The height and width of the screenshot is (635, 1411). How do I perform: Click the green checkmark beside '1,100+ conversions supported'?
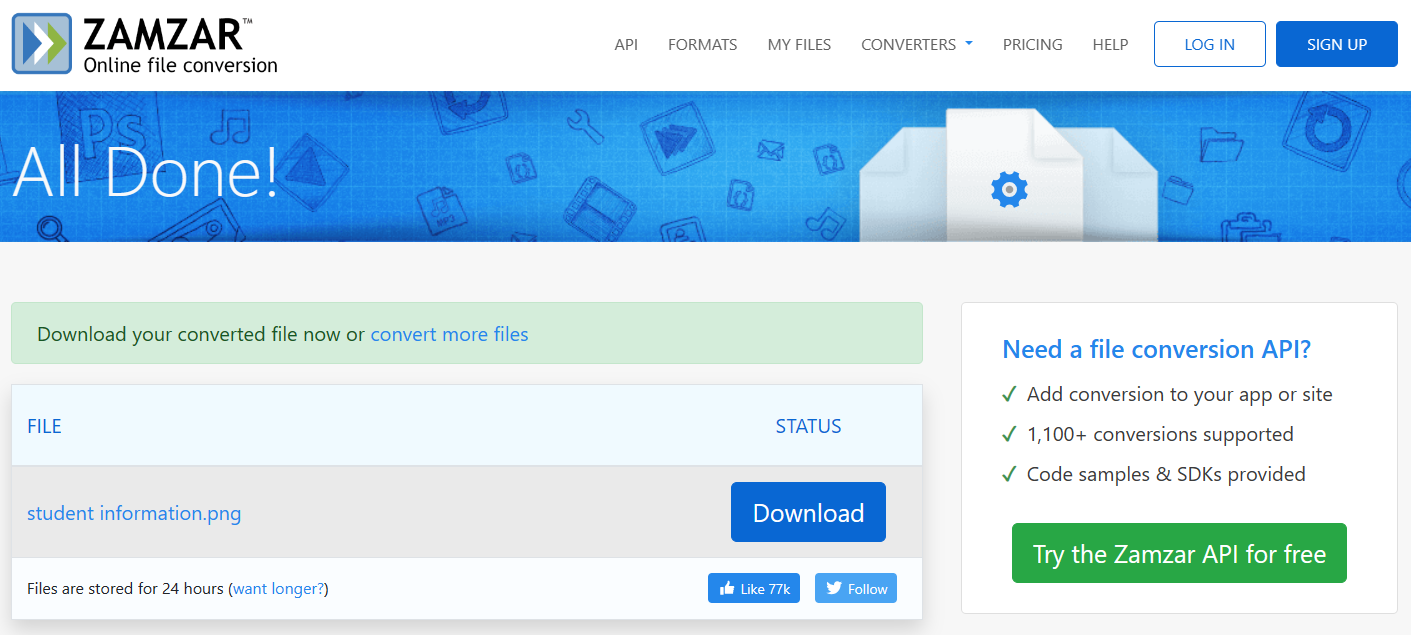tap(1009, 434)
